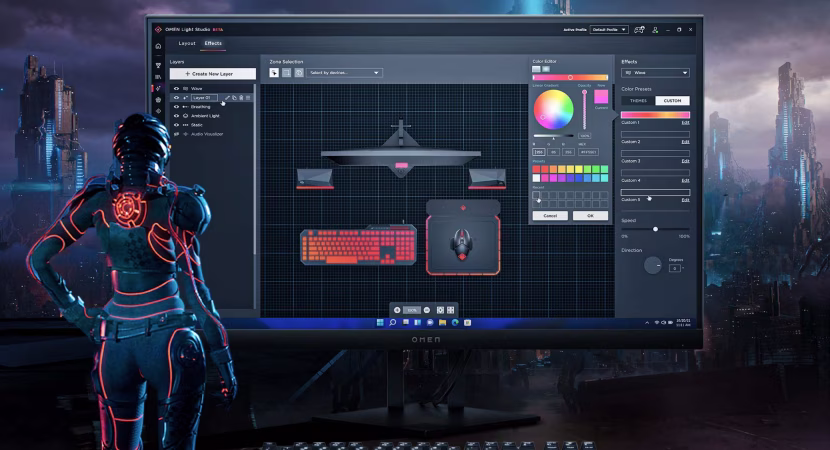The image size is (830, 450).
Task: Delete Layer 01 with trash icon
Action: tap(241, 98)
